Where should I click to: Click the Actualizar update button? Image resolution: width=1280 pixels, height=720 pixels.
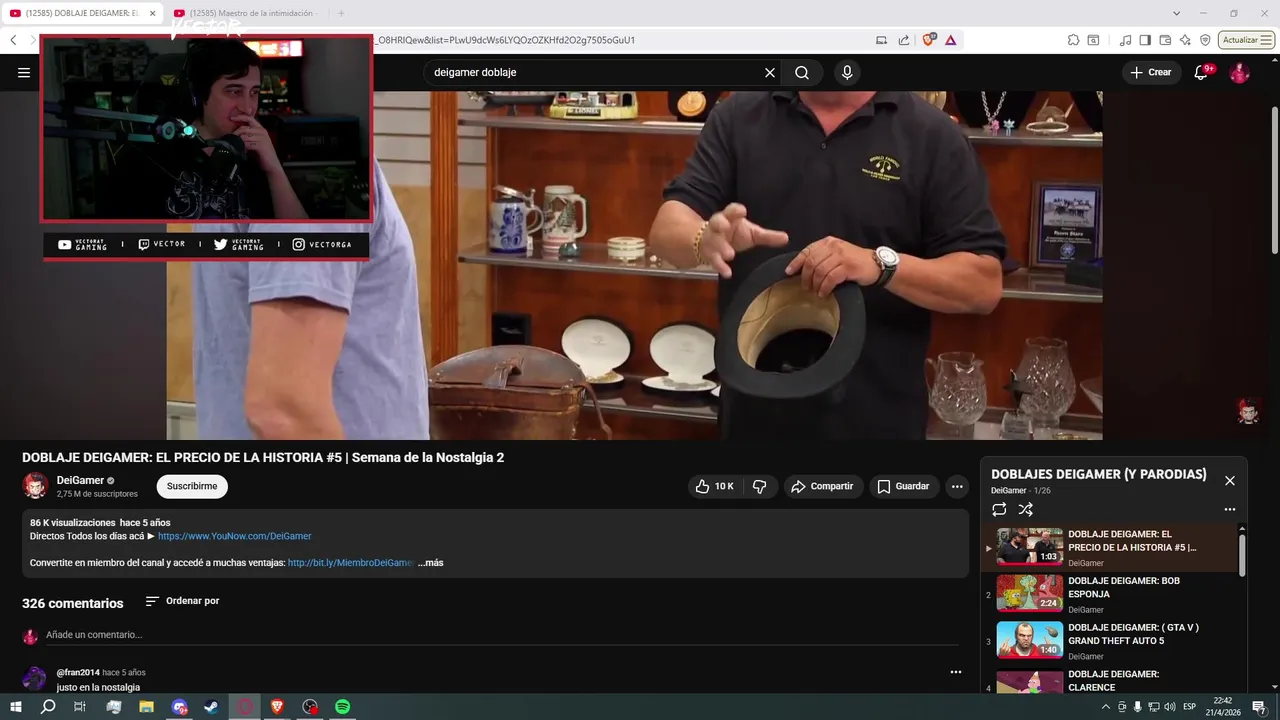point(1247,40)
